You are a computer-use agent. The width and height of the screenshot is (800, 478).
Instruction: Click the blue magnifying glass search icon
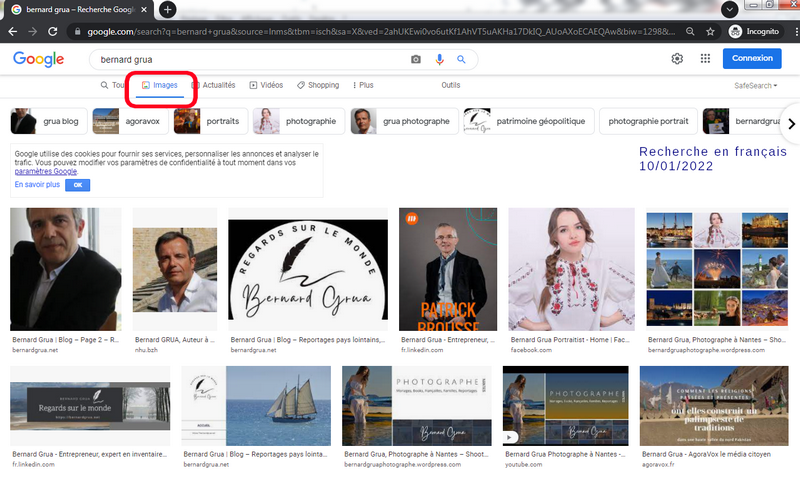coord(461,59)
